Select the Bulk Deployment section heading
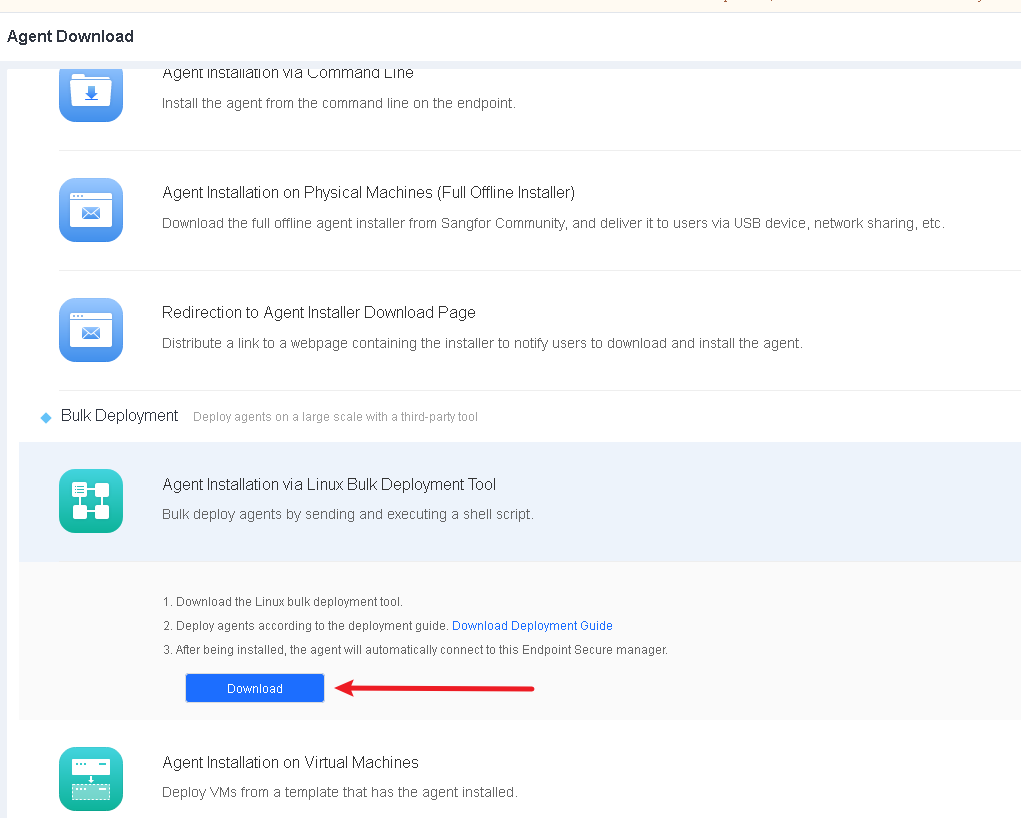1021x818 pixels. pos(119,415)
